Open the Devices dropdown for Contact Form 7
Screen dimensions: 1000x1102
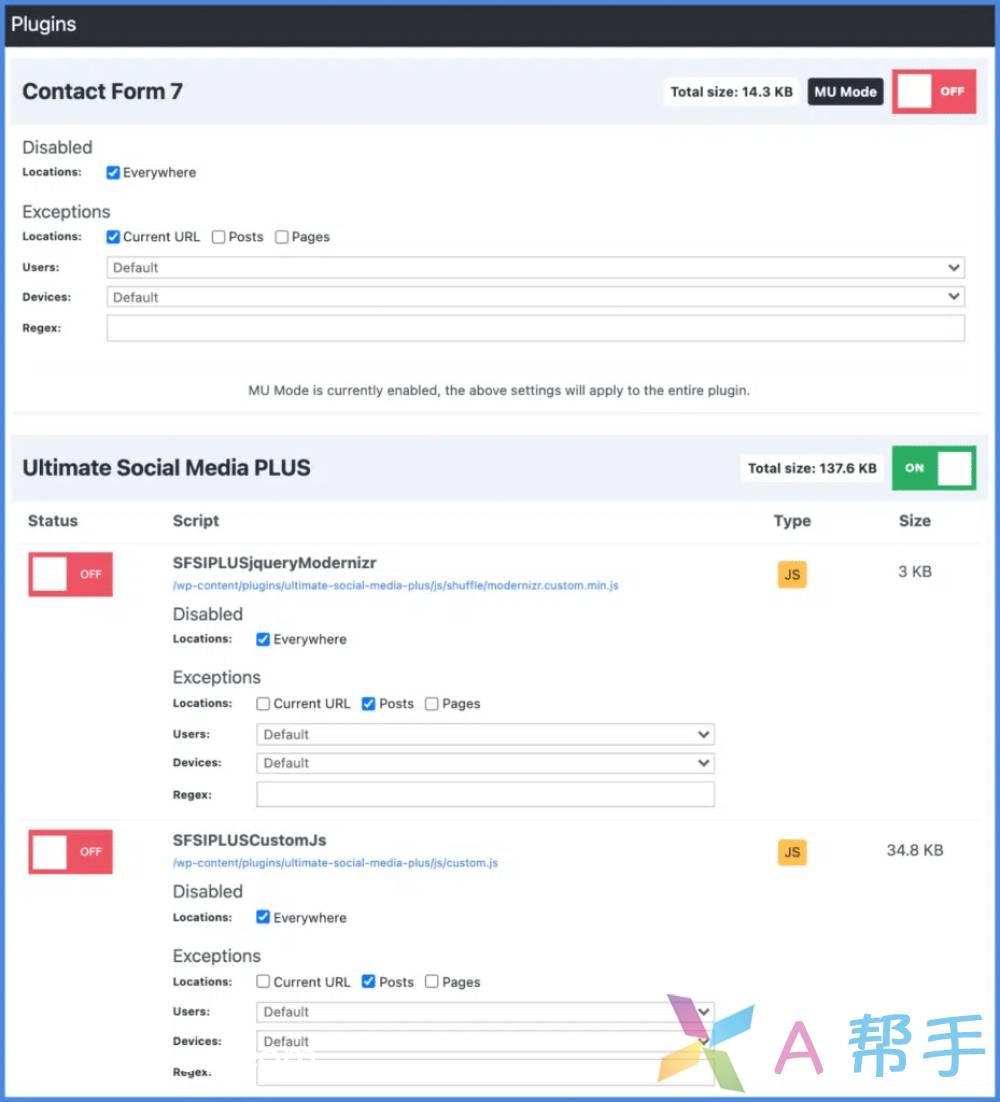(x=535, y=297)
